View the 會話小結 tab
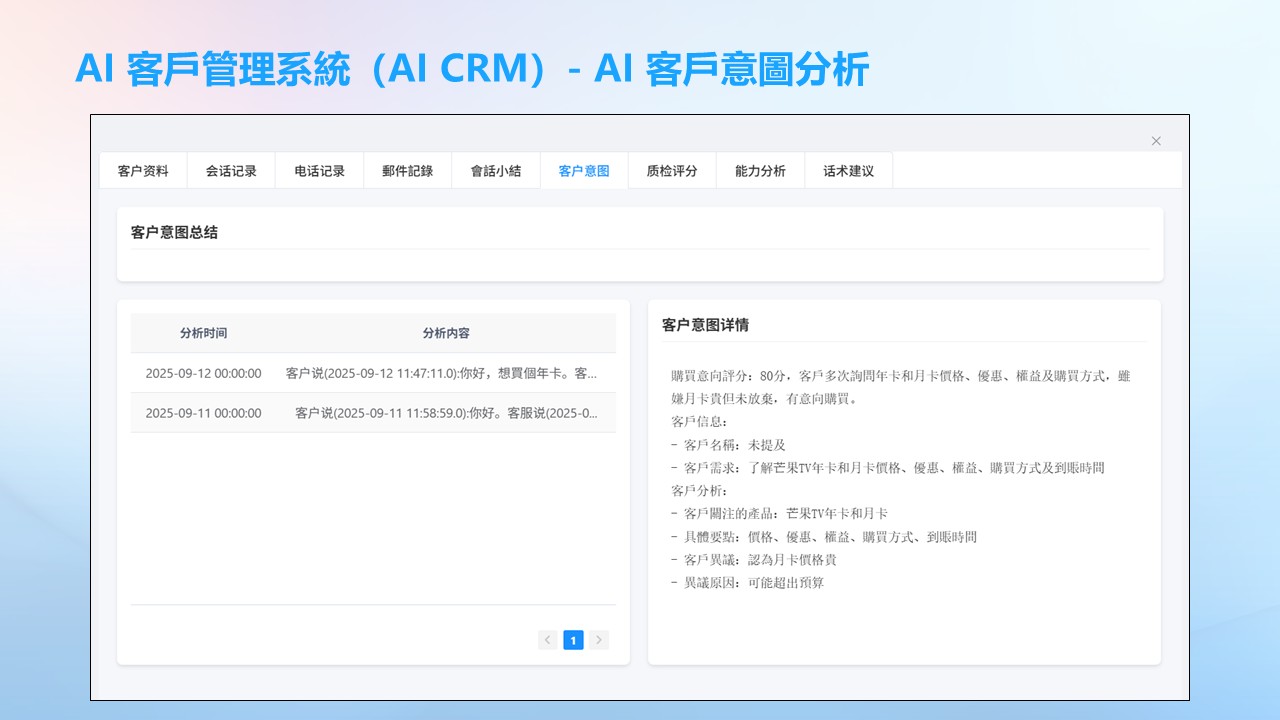1280x720 pixels. pyautogui.click(x=496, y=171)
